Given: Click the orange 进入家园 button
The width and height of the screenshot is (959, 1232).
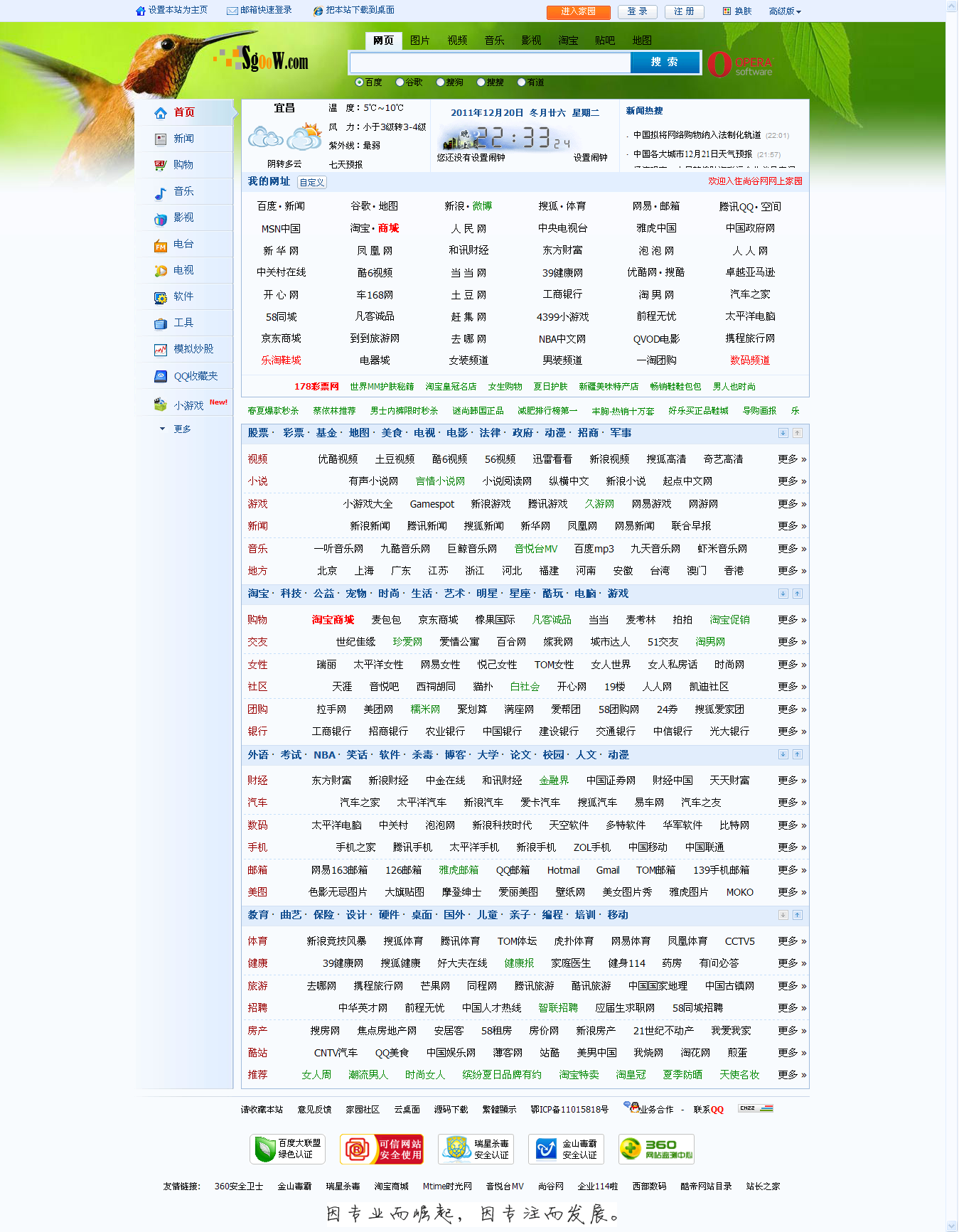Looking at the screenshot, I should tap(579, 11).
